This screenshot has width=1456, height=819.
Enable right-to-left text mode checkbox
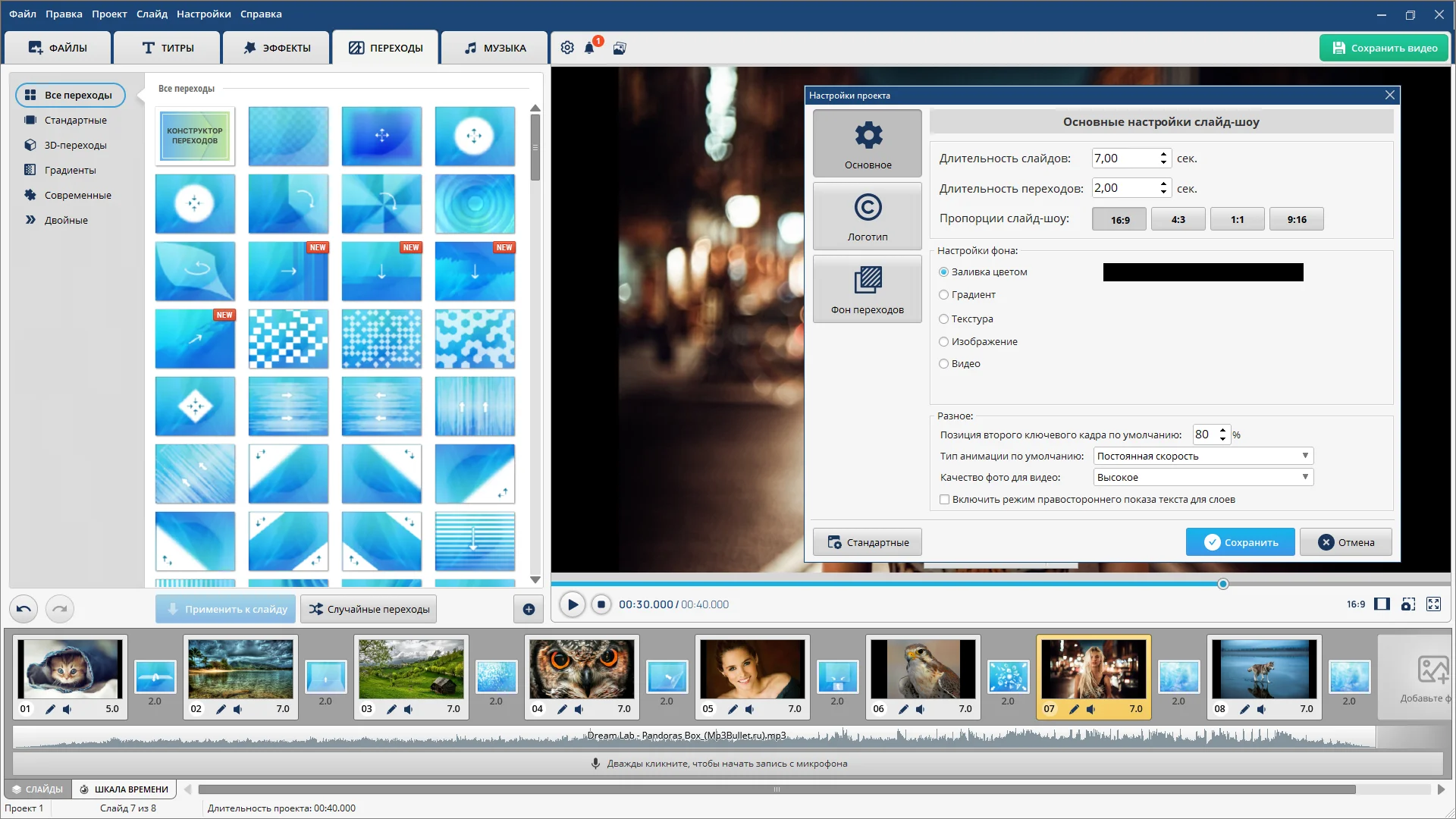[x=945, y=500]
